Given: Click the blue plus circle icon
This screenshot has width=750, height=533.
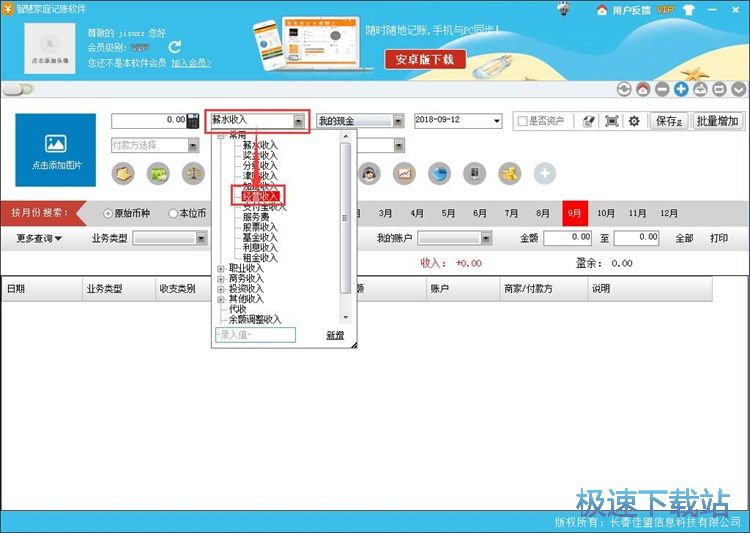Looking at the screenshot, I should pos(681,89).
